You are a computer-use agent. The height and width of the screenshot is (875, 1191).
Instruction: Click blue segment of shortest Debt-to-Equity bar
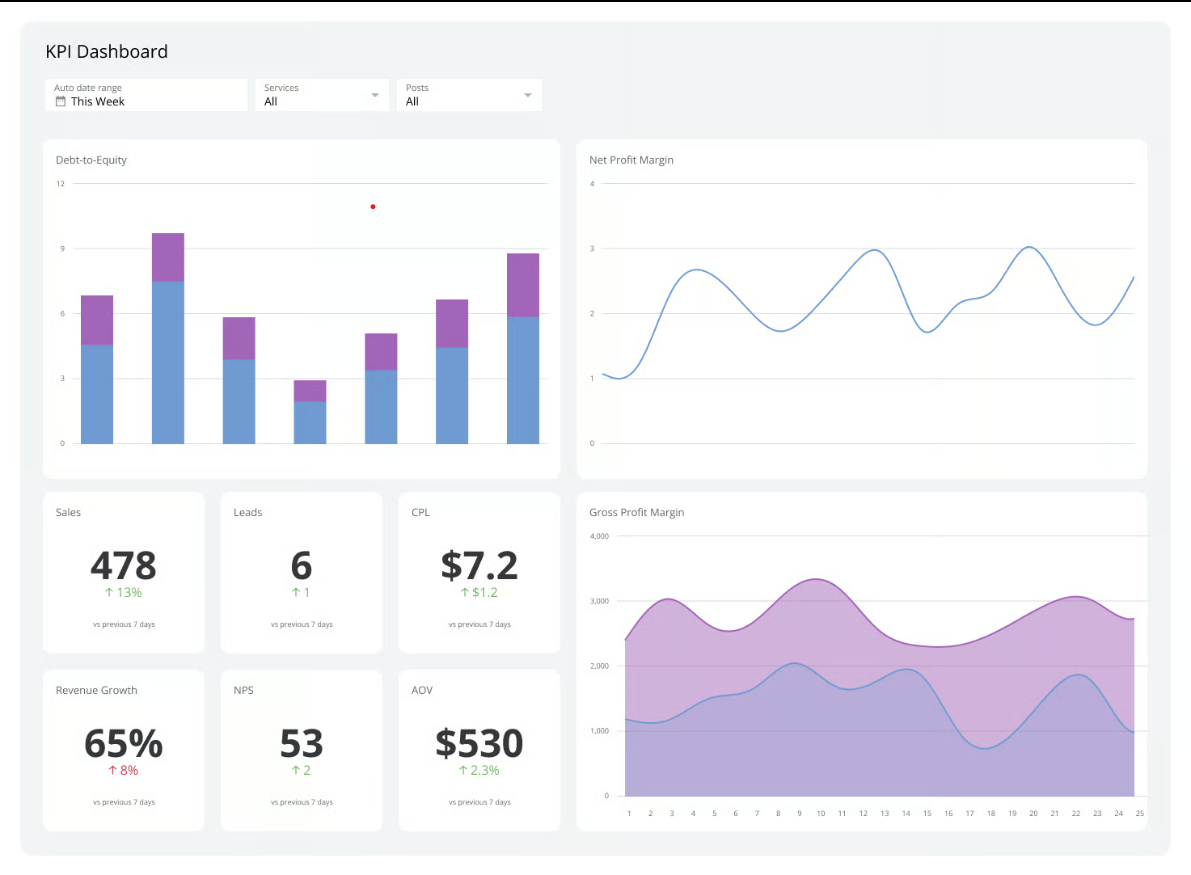click(310, 422)
